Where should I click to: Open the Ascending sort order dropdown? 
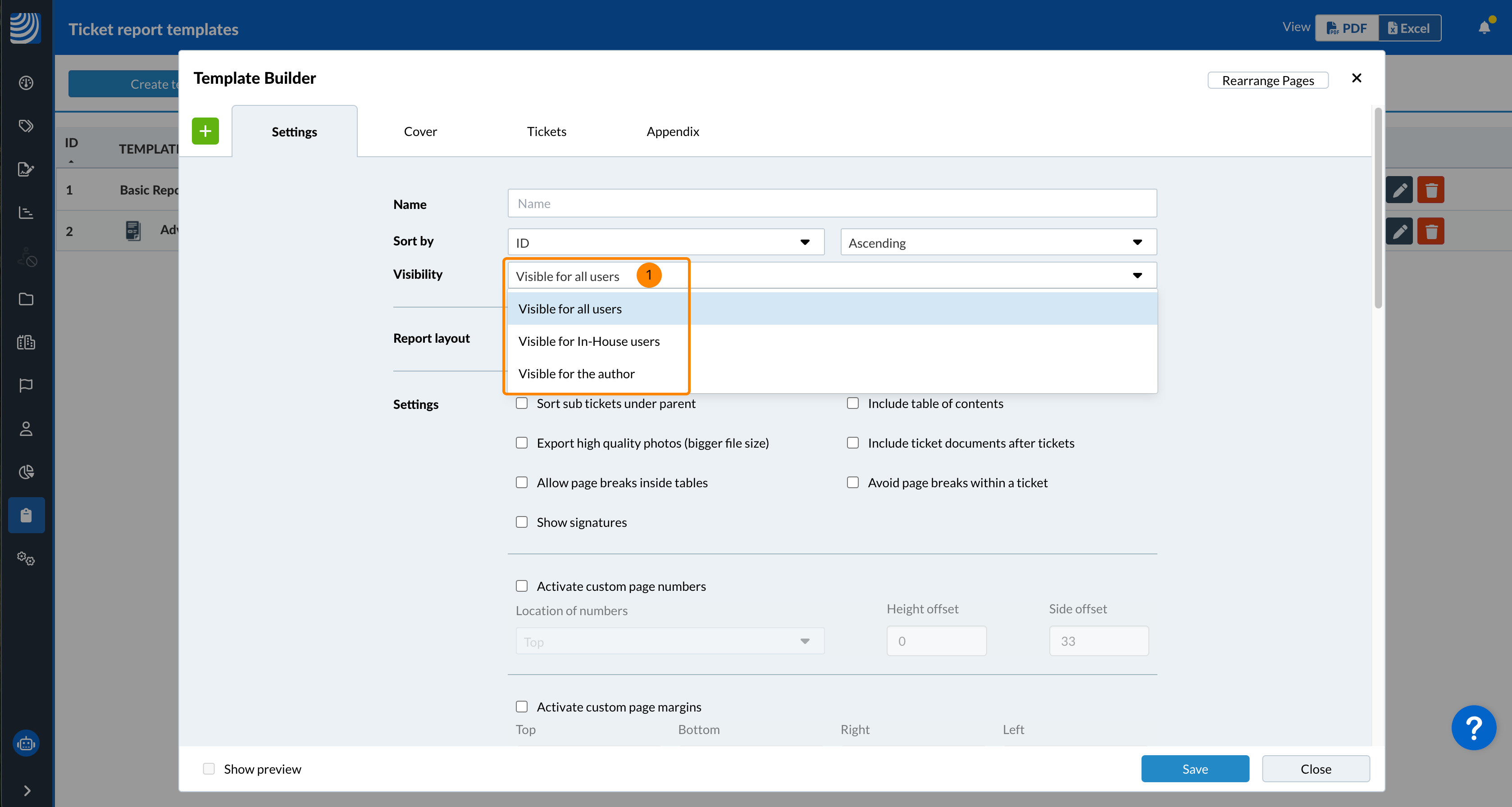[x=998, y=242]
